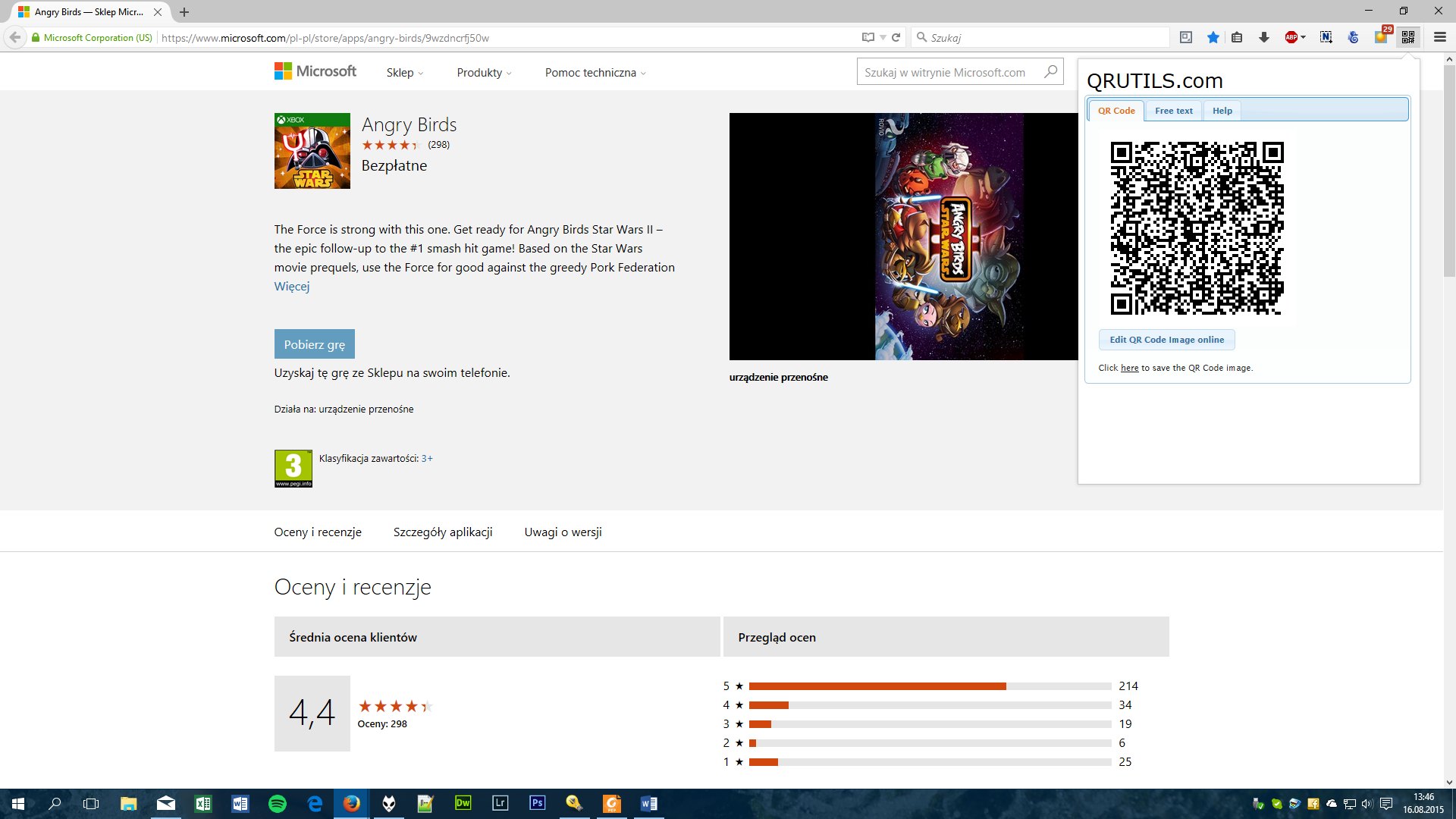Open Dreamweaver from the taskbar

(463, 803)
